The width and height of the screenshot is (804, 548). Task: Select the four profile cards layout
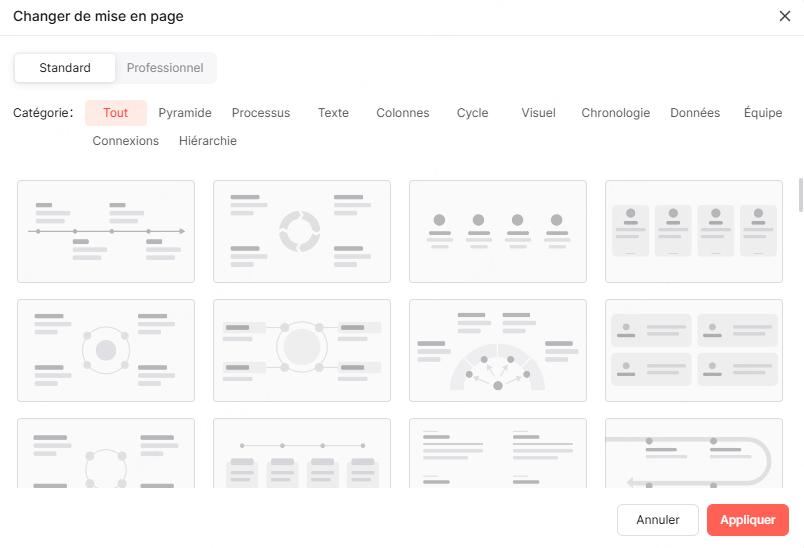tap(693, 231)
